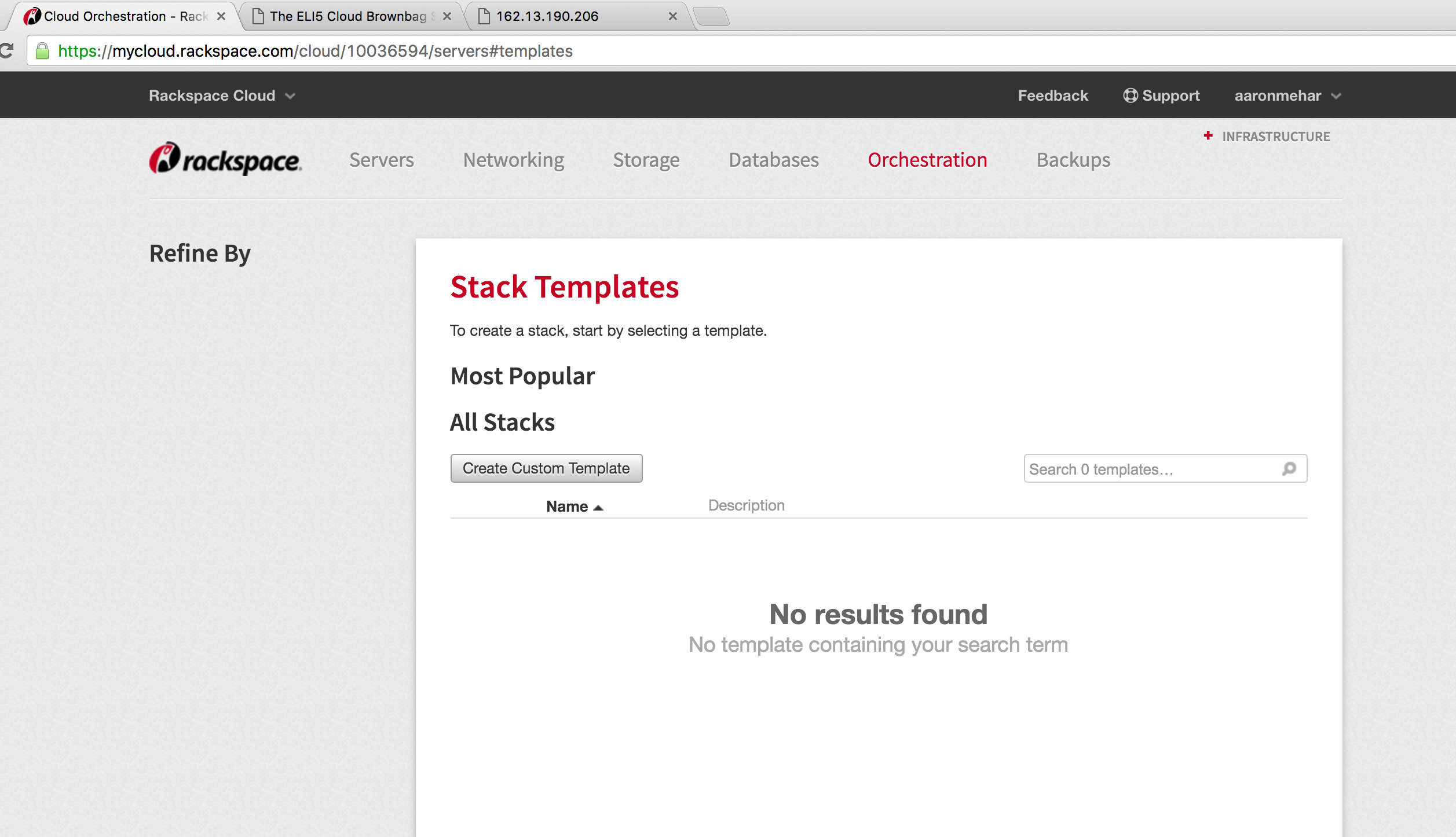Click Create Custom Template button
Viewport: 1456px width, 837px height.
pyautogui.click(x=546, y=468)
